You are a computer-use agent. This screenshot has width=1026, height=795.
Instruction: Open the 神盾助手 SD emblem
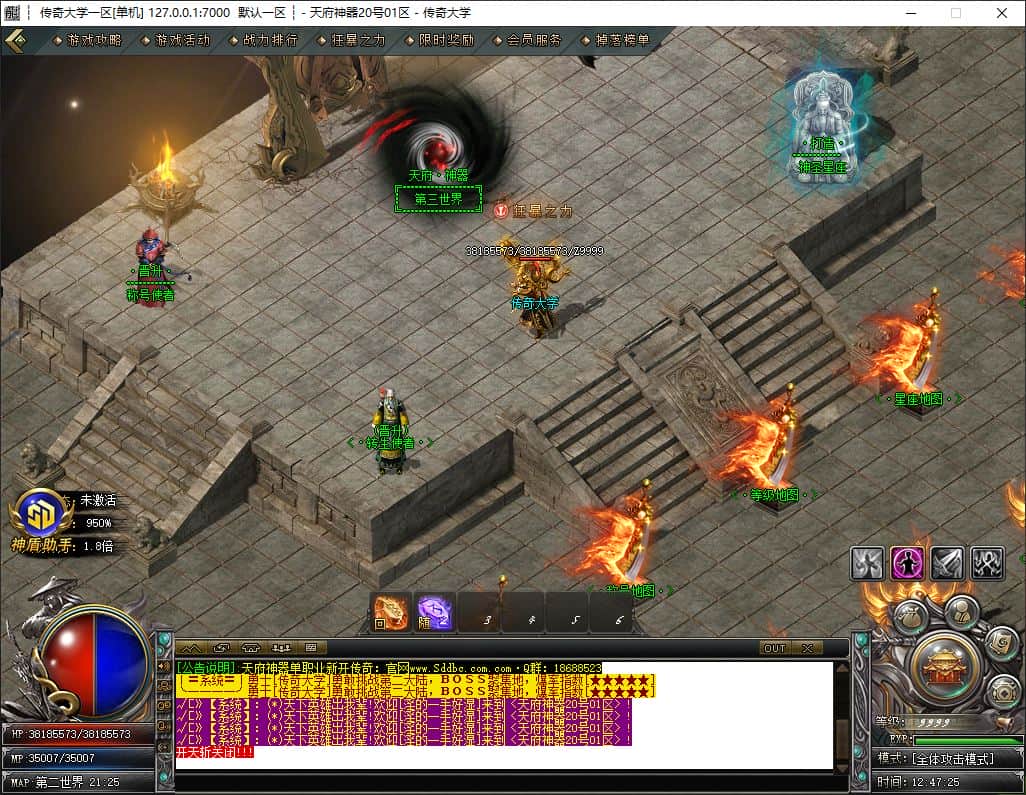point(41,514)
